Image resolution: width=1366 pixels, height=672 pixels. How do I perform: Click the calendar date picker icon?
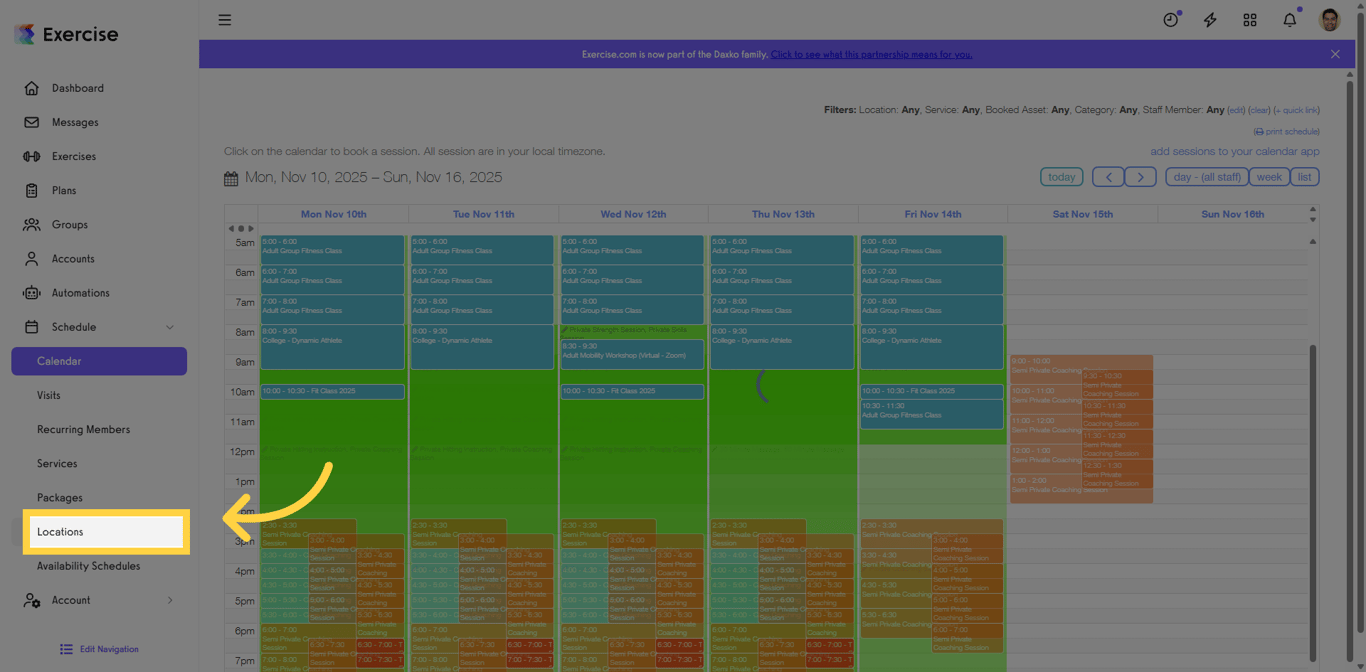(231, 178)
